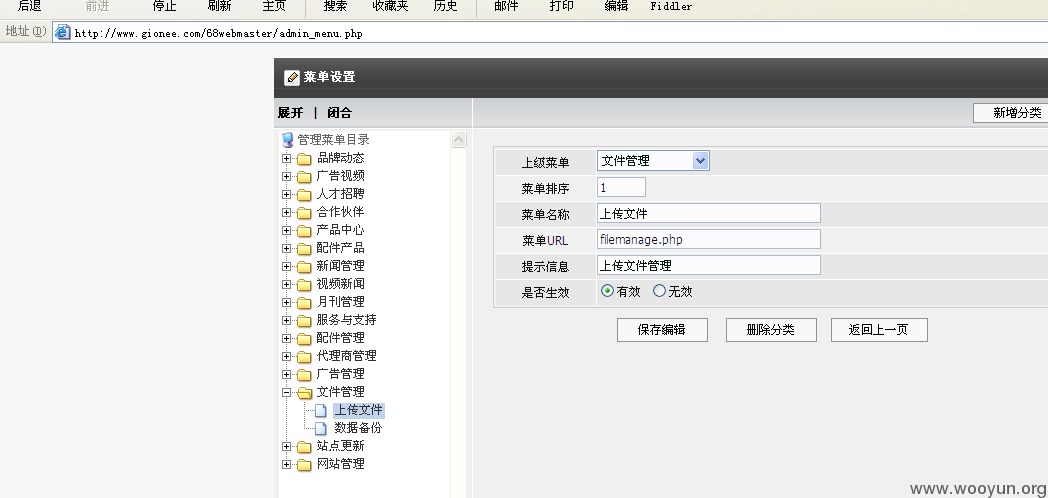
Task: Click the open folder icon of 文件管理
Action: tap(305, 393)
